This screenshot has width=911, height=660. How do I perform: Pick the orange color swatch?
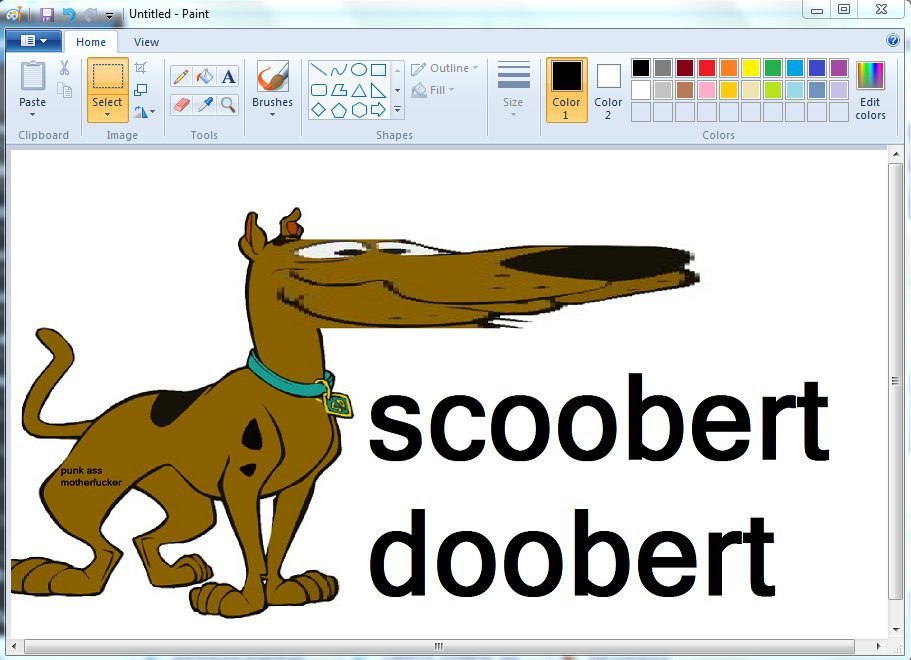(729, 68)
